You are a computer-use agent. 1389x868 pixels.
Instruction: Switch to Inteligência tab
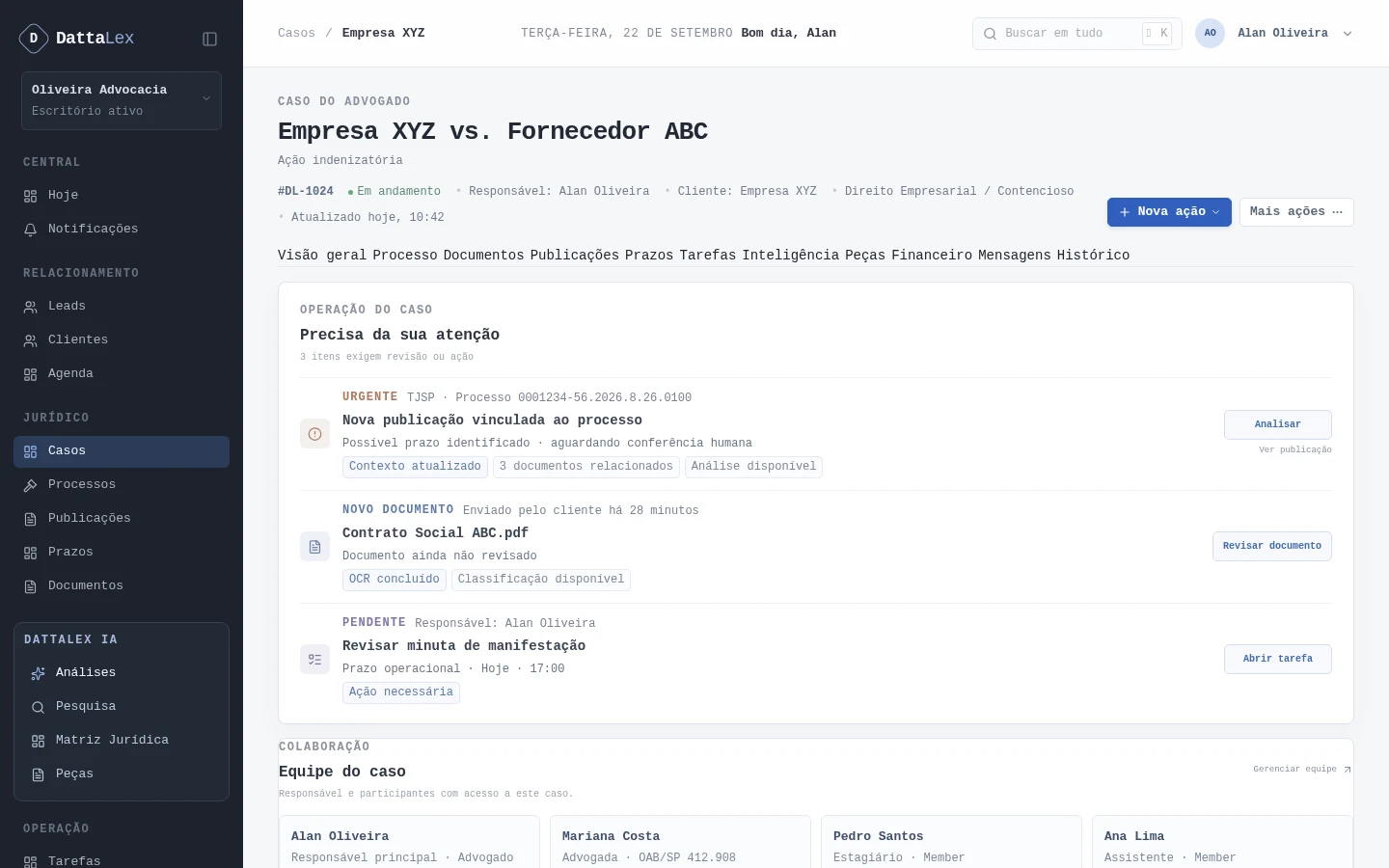[791, 256]
